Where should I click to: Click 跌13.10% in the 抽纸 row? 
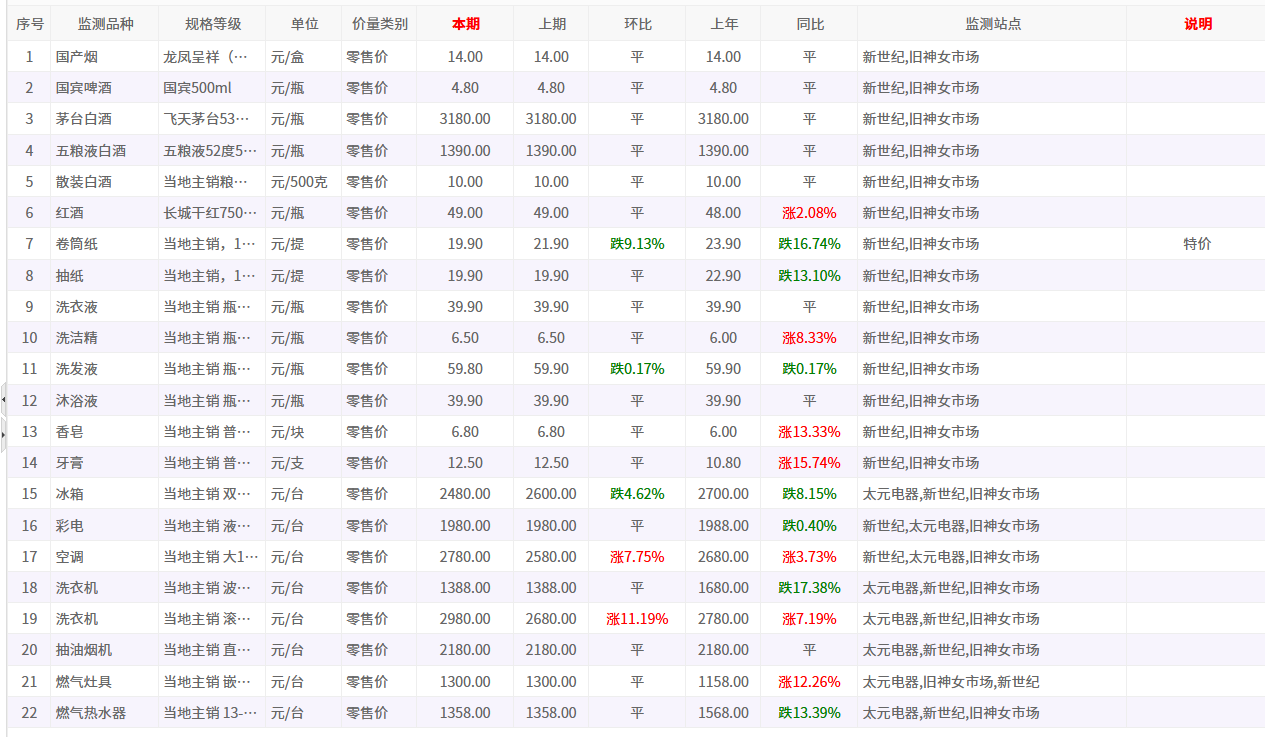tap(809, 276)
